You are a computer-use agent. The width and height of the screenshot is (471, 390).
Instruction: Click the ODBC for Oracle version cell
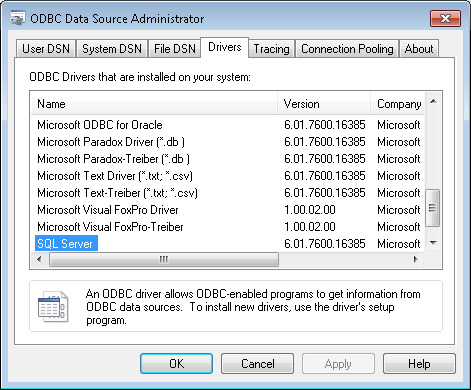point(325,125)
